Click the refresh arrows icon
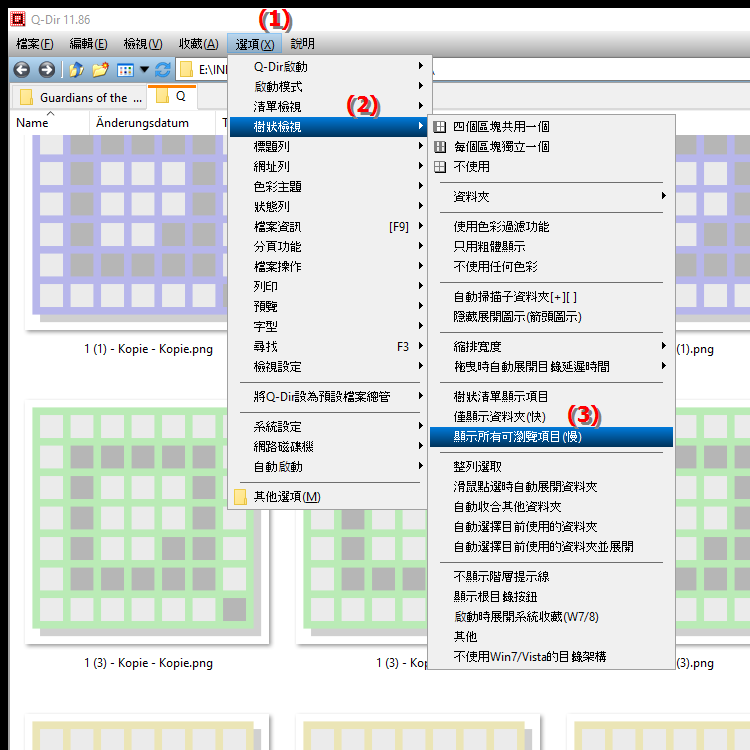750x750 pixels. pyautogui.click(x=163, y=70)
